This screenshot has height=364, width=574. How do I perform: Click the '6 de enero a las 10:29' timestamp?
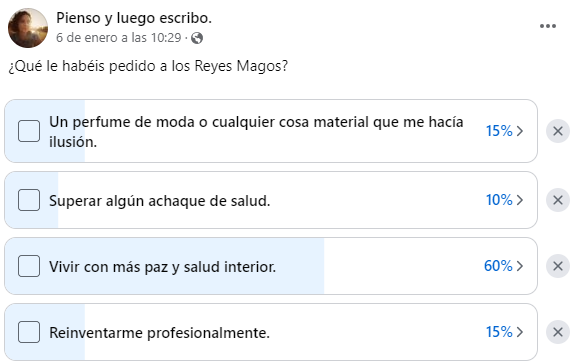(119, 38)
